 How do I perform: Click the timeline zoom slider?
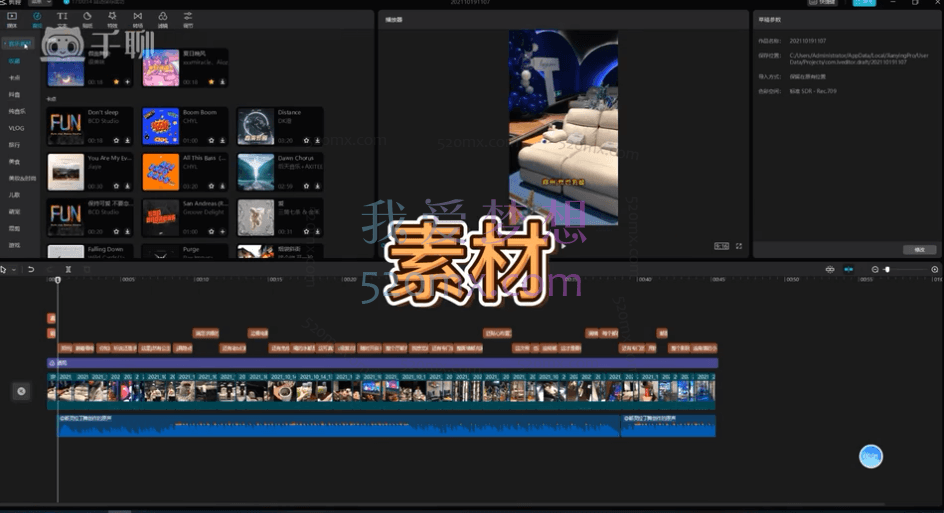click(905, 269)
